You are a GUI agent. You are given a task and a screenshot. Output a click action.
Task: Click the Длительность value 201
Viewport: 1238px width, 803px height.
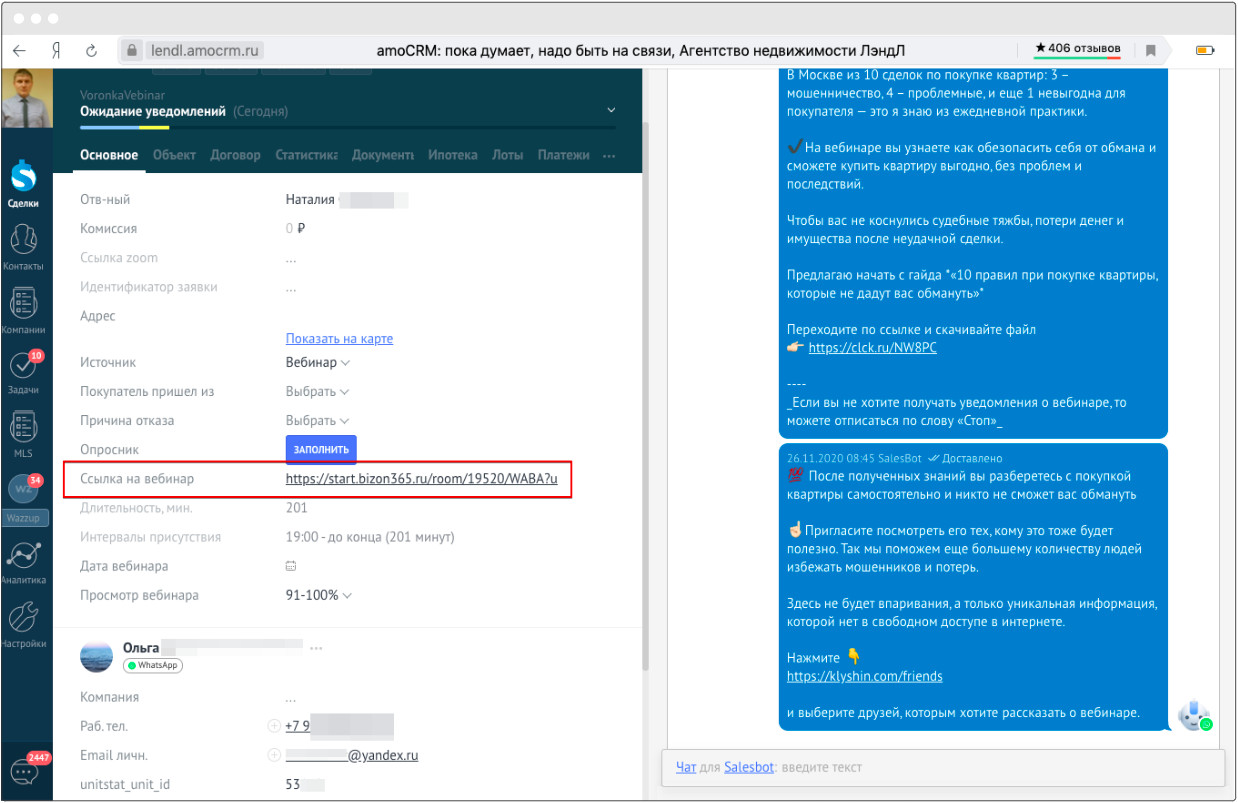pyautogui.click(x=296, y=508)
